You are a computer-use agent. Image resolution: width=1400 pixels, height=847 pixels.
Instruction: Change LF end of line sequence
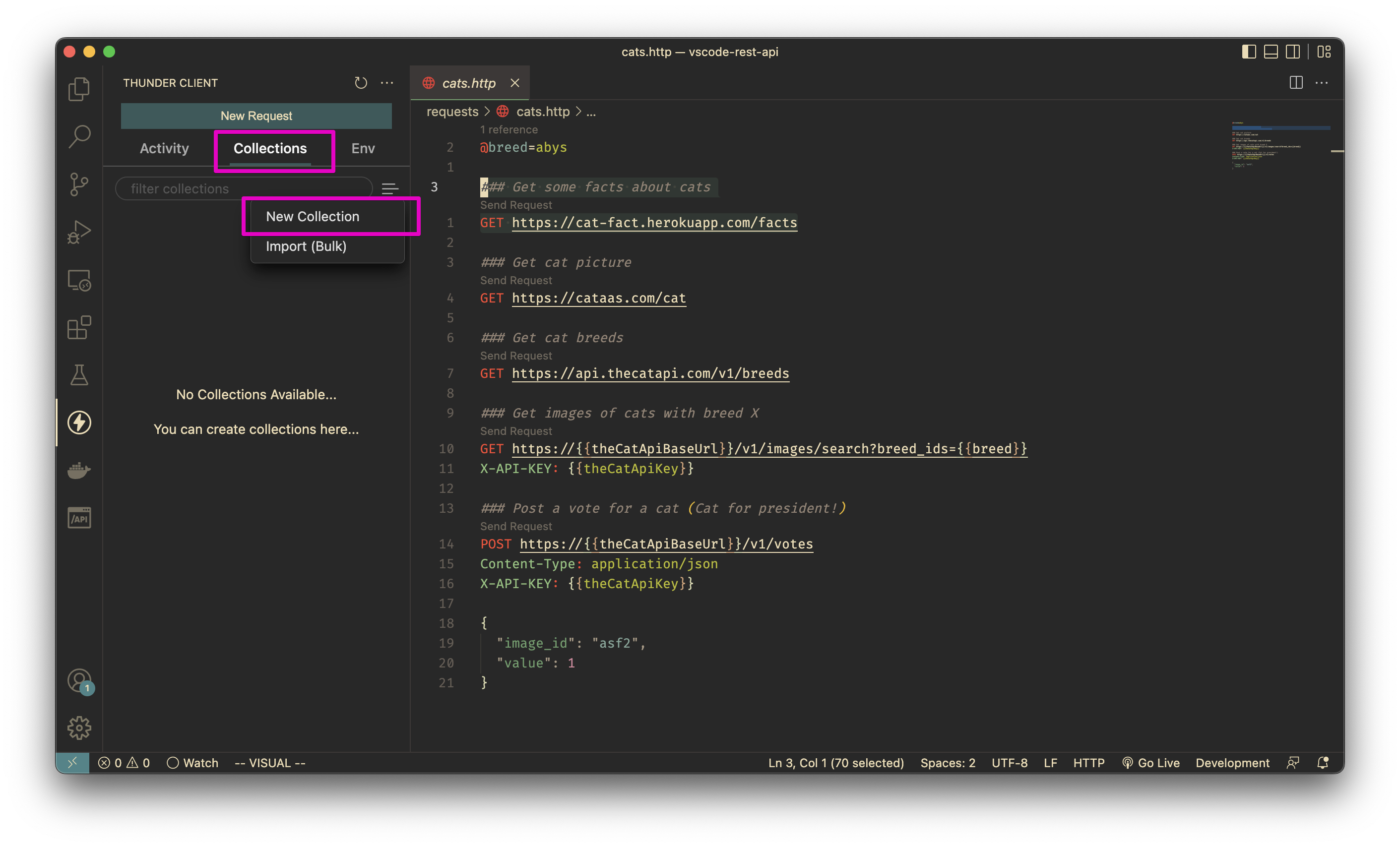coord(1050,763)
